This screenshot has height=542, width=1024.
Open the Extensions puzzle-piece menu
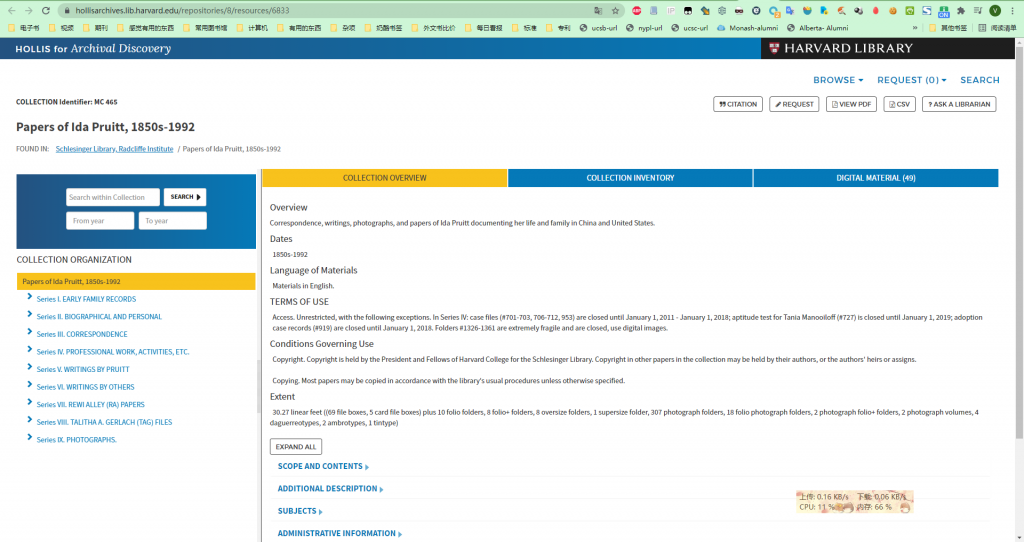coord(961,10)
